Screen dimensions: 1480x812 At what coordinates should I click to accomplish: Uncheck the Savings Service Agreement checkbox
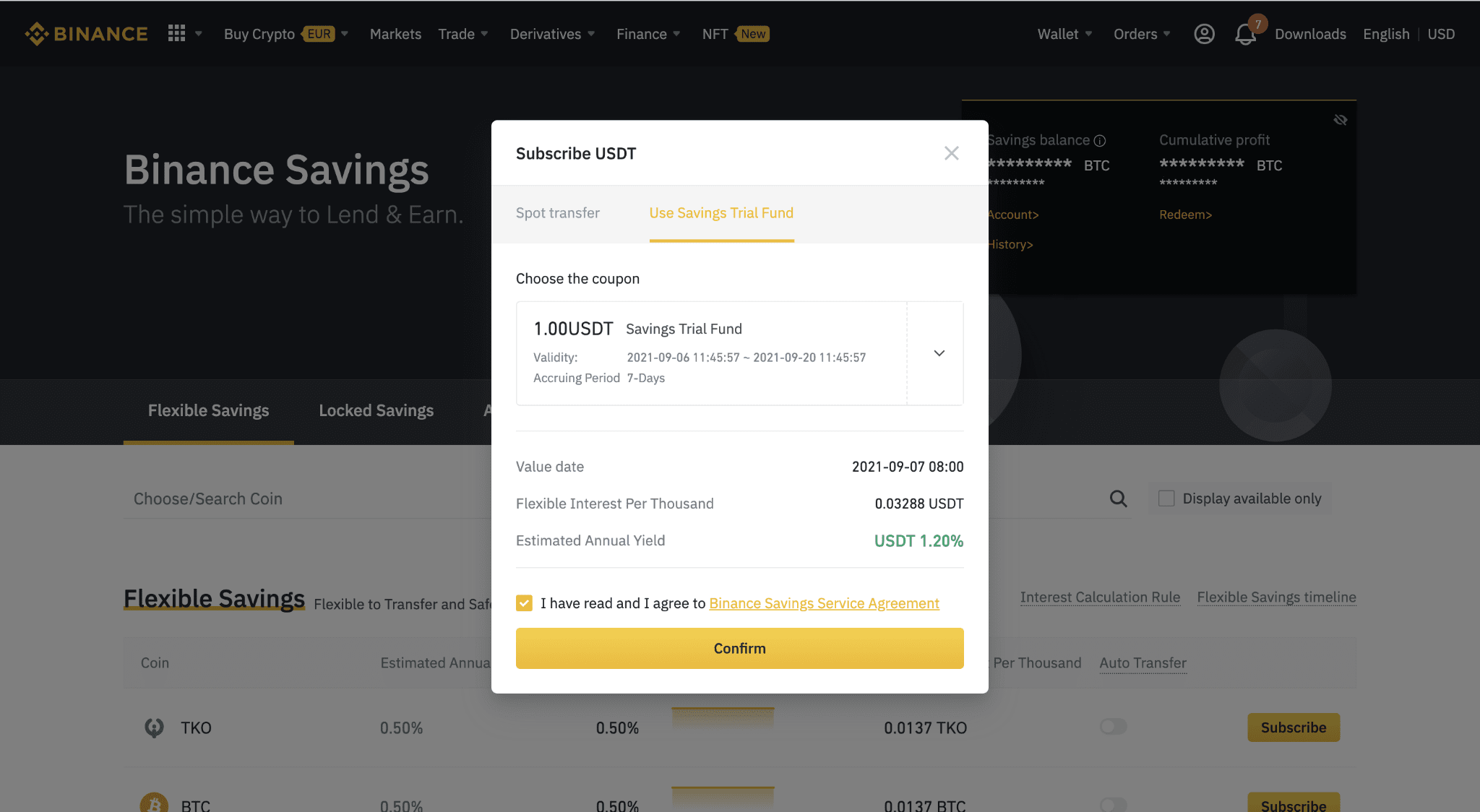pos(524,603)
